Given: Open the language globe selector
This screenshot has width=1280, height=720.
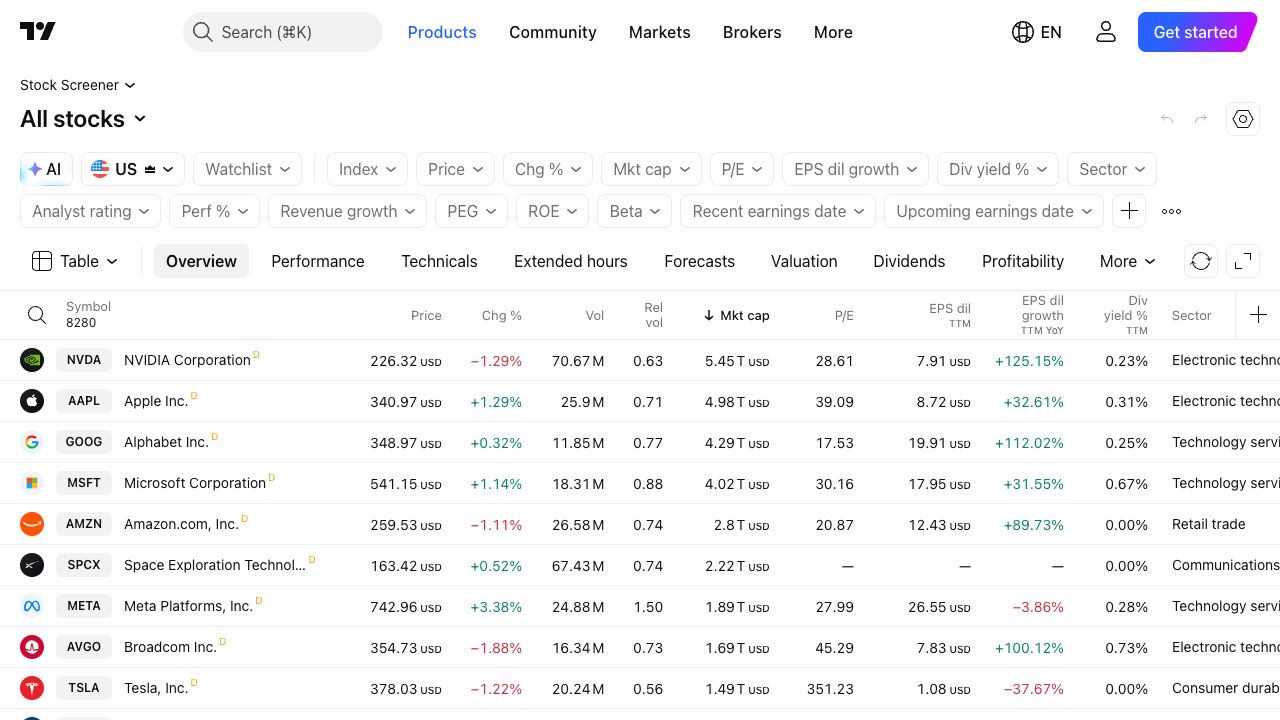Looking at the screenshot, I should pyautogui.click(x=1037, y=32).
